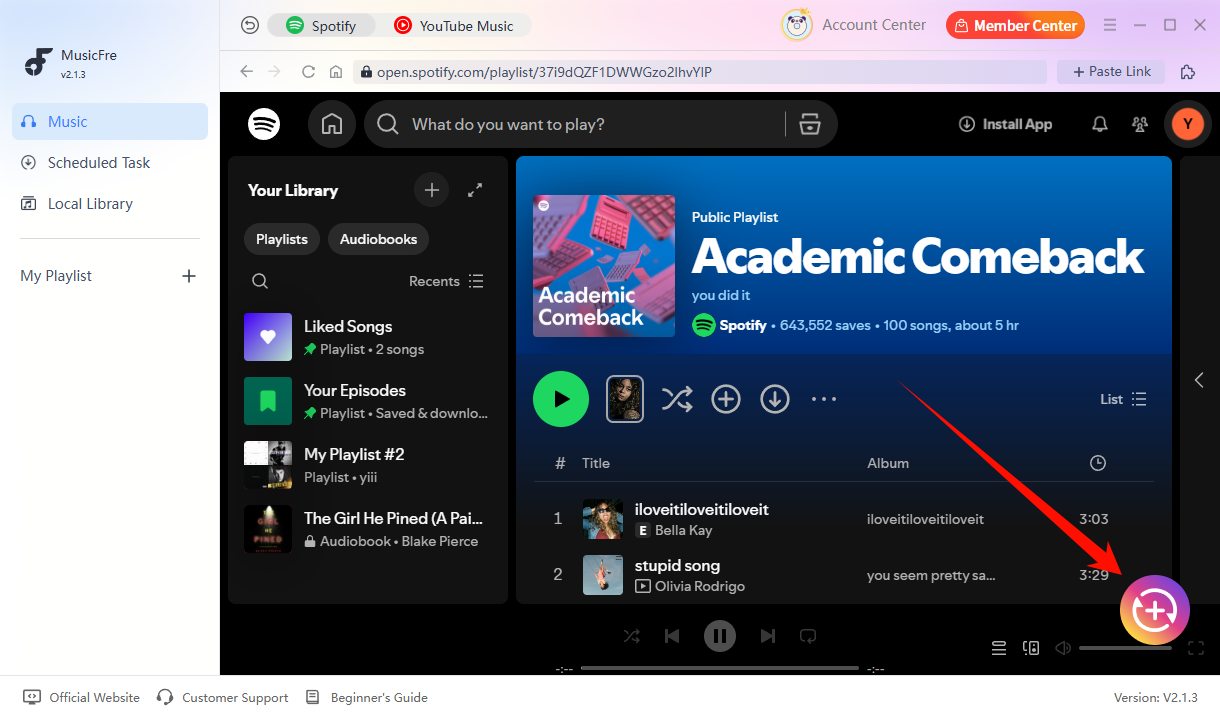
Task: Click the open.spotify.com address bar
Action: 700,72
